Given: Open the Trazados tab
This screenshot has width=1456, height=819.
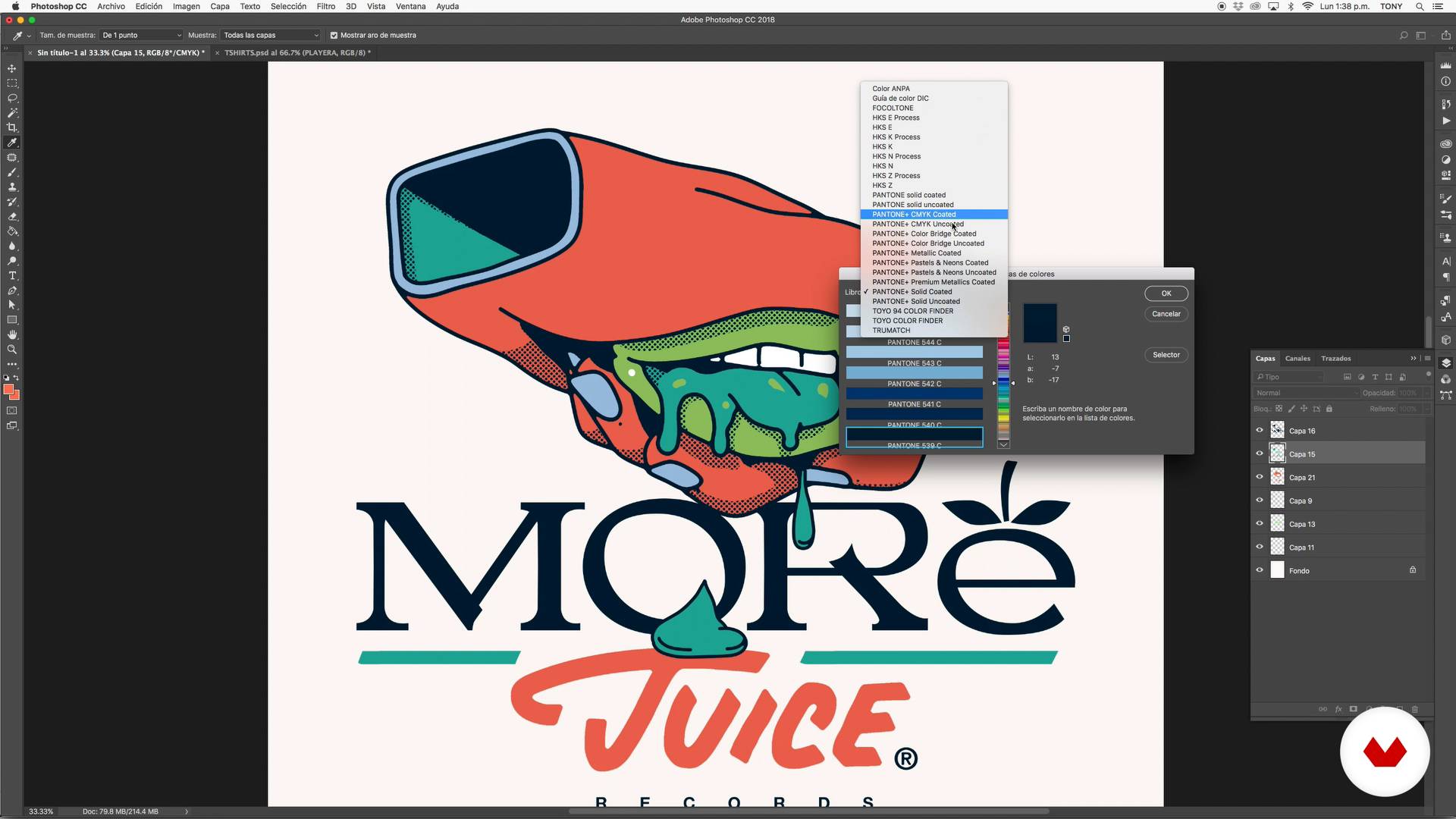Looking at the screenshot, I should (1335, 358).
